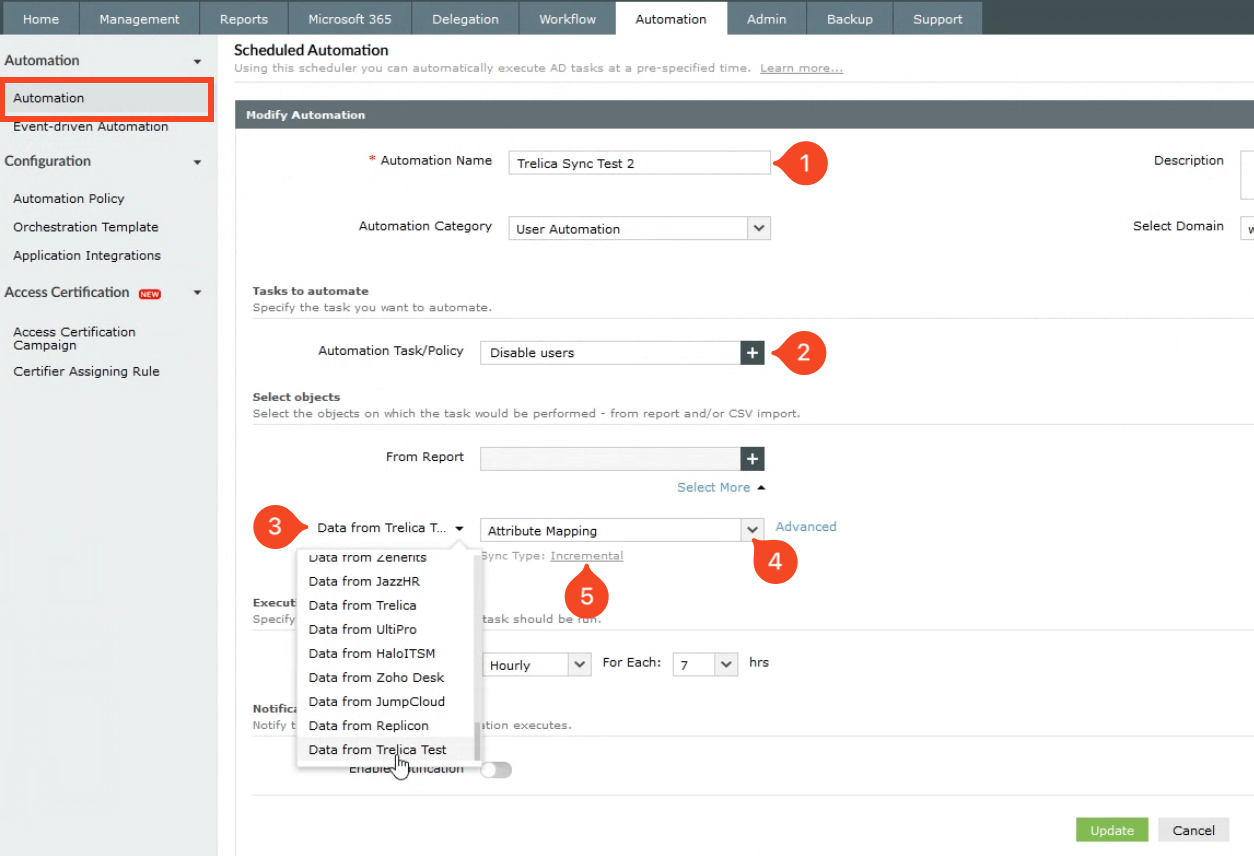Open the Reports tab
Screen dimensions: 1254x856
pyautogui.click(x=244, y=19)
